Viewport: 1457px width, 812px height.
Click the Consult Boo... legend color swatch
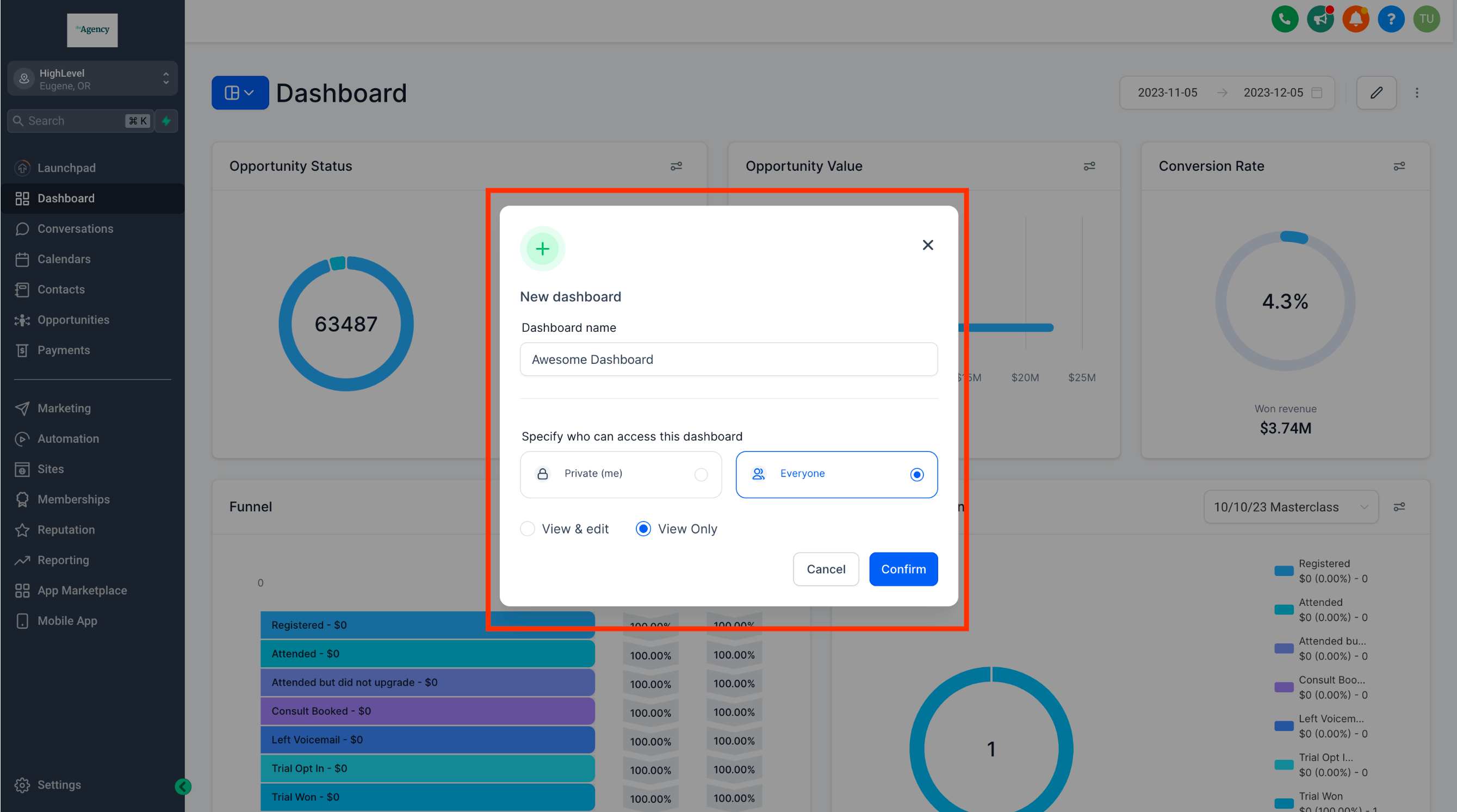click(x=1284, y=687)
